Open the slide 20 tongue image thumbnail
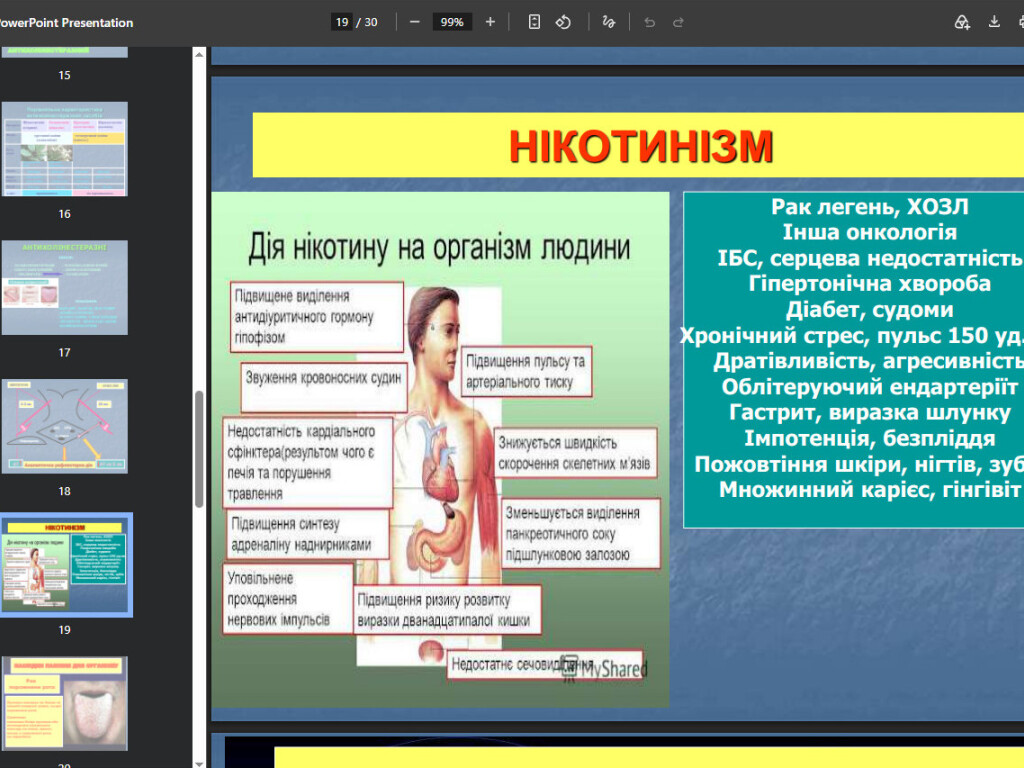The width and height of the screenshot is (1024, 768). [x=65, y=703]
